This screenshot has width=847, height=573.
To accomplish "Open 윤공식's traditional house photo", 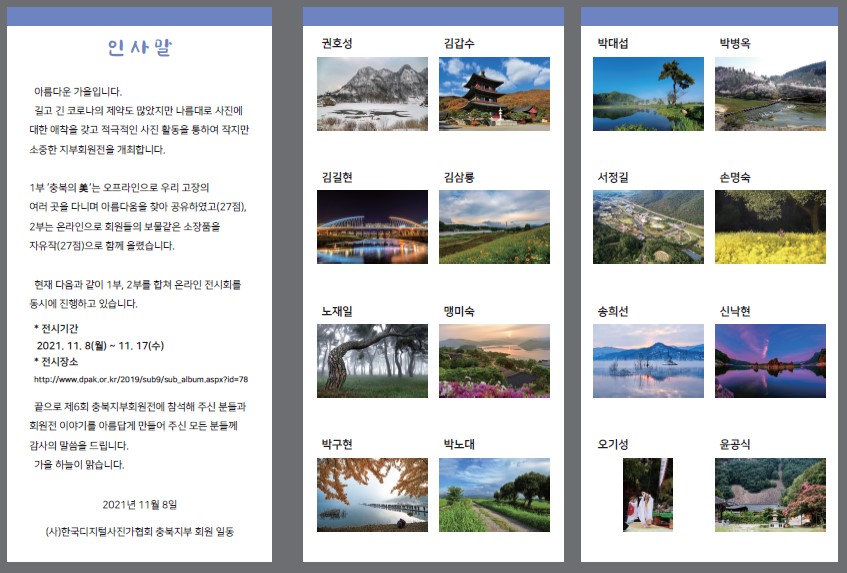I will click(x=770, y=495).
